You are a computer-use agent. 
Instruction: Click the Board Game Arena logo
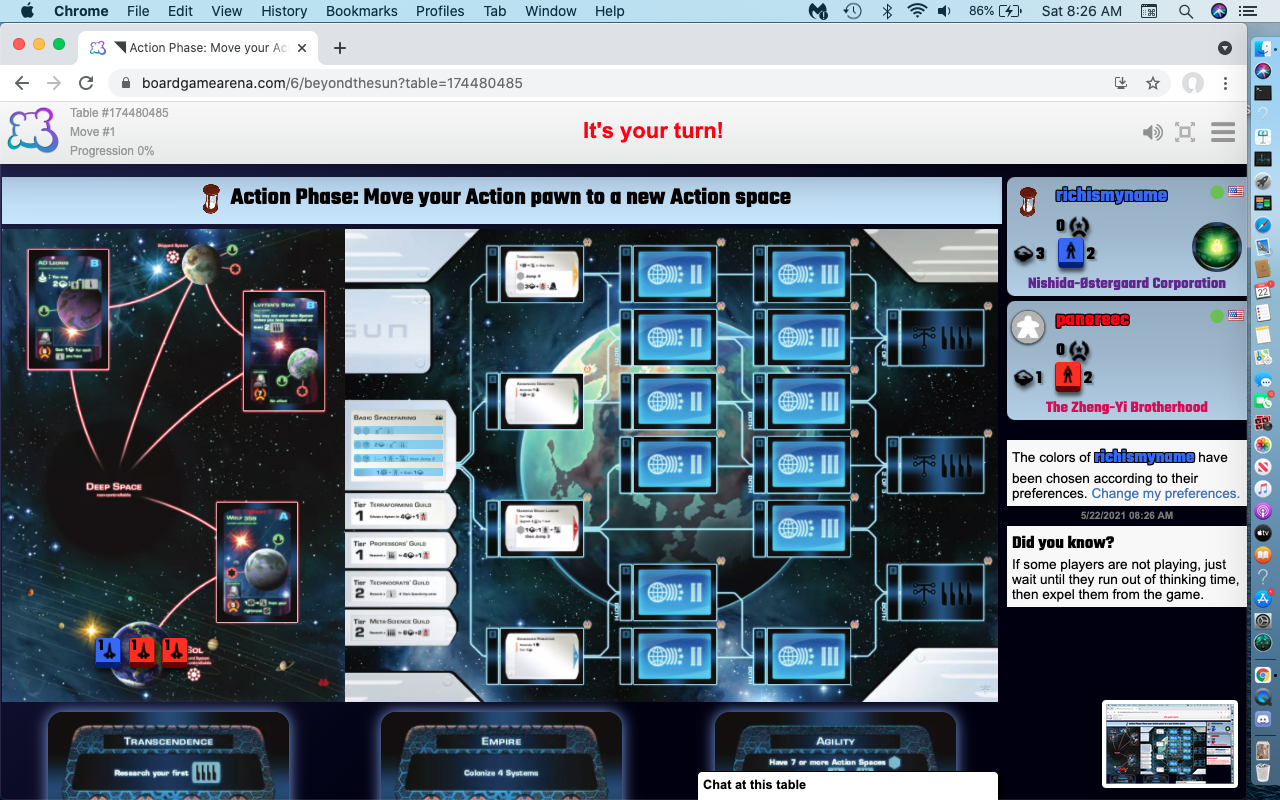[x=32, y=131]
